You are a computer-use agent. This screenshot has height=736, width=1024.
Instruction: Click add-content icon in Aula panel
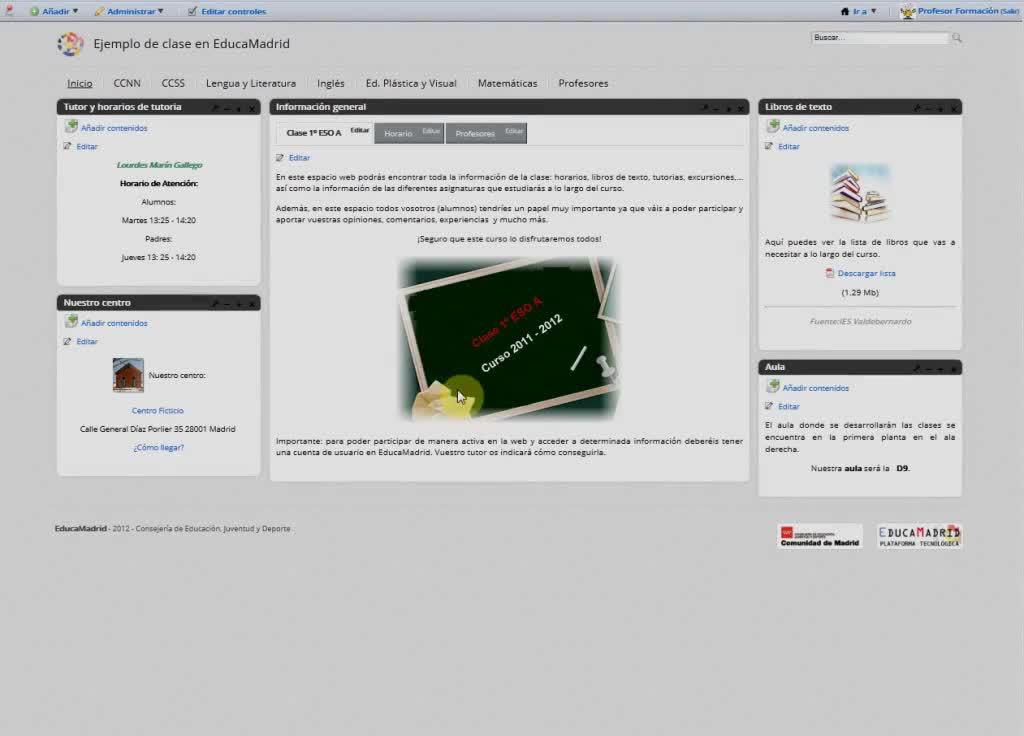(x=773, y=387)
